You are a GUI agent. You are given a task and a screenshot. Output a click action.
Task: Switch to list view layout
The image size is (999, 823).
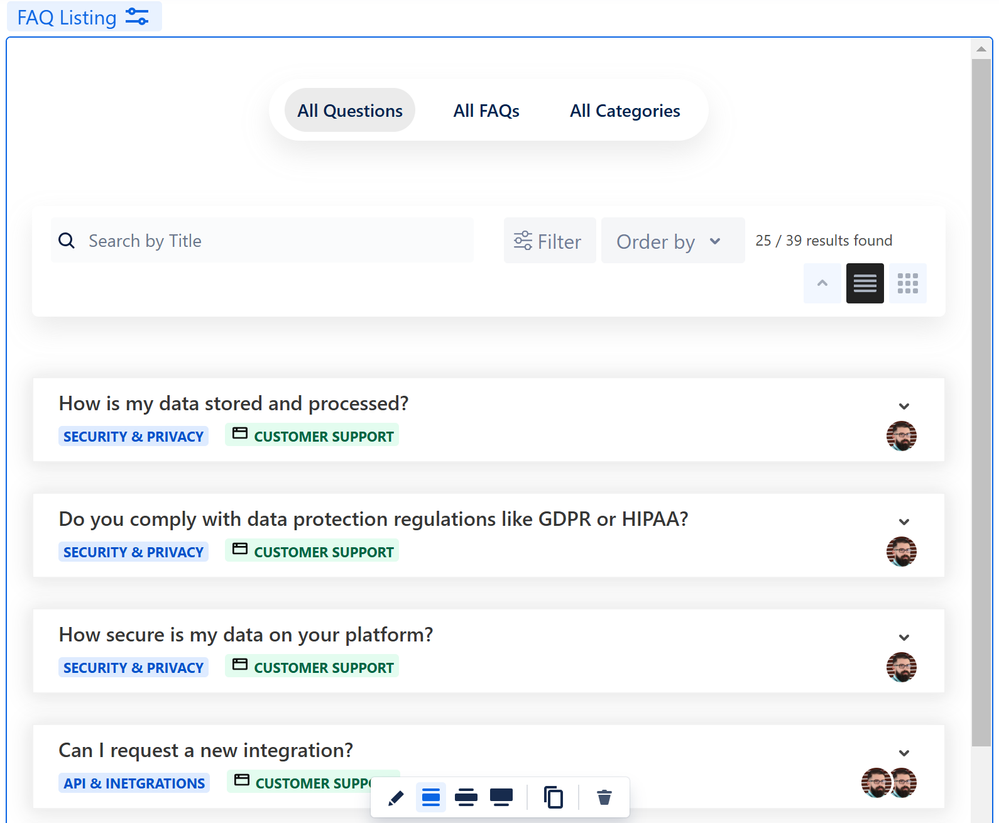[865, 283]
